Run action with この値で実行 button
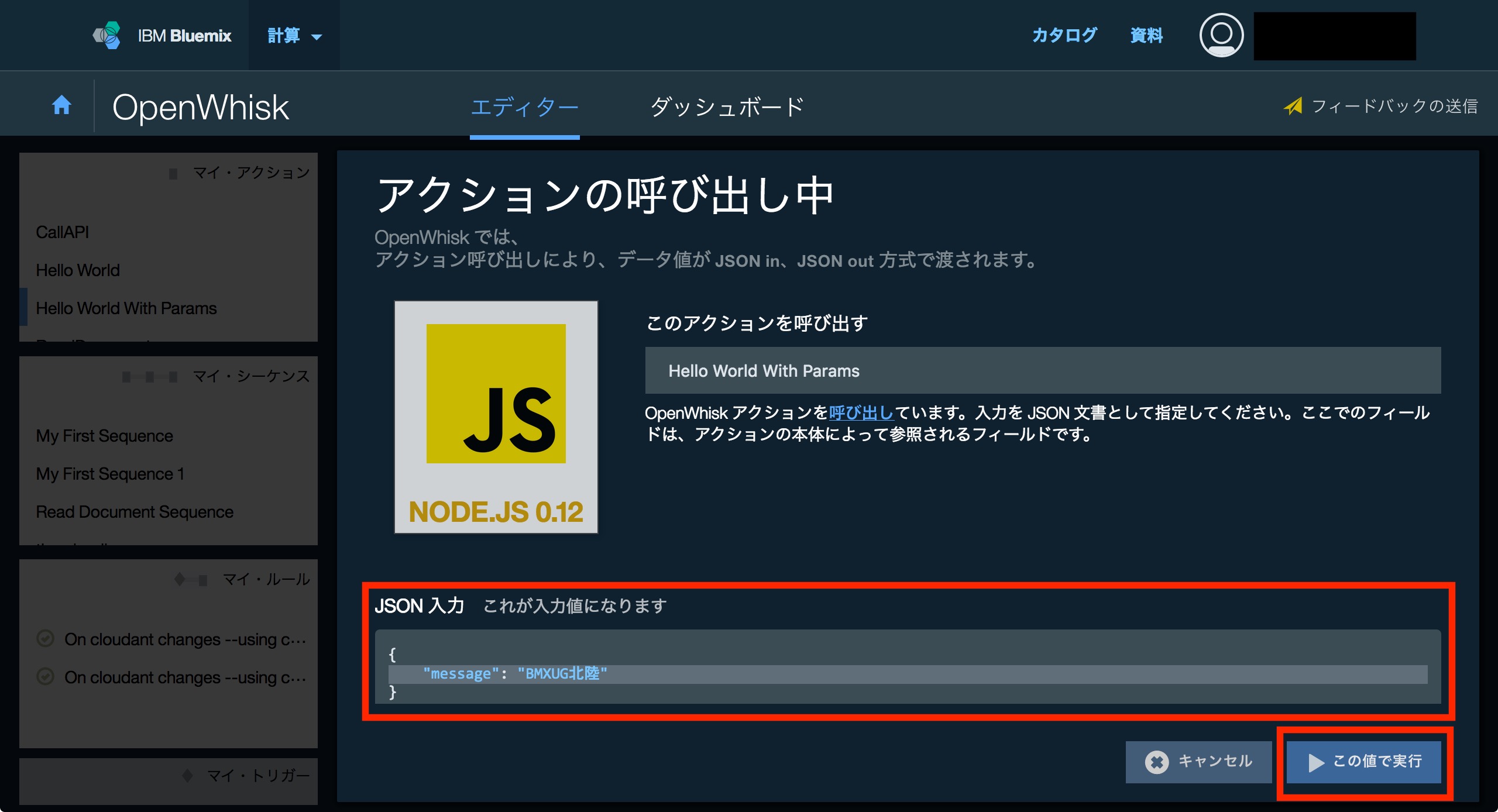The image size is (1498, 812). (1363, 762)
